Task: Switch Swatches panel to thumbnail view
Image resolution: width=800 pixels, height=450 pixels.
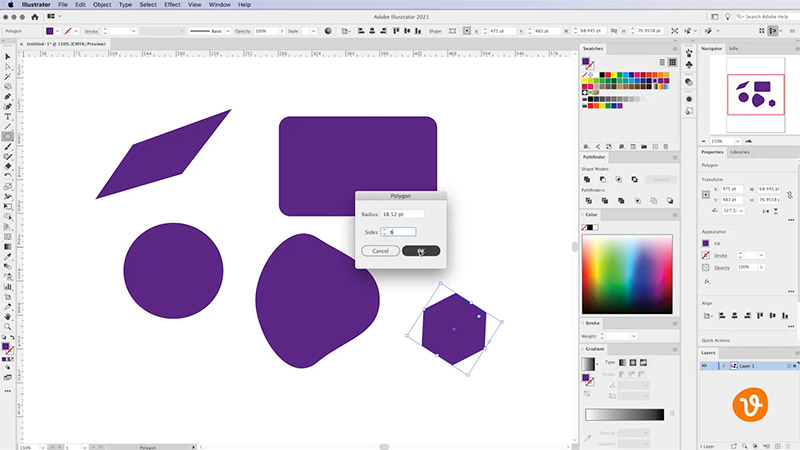Action: (x=672, y=62)
